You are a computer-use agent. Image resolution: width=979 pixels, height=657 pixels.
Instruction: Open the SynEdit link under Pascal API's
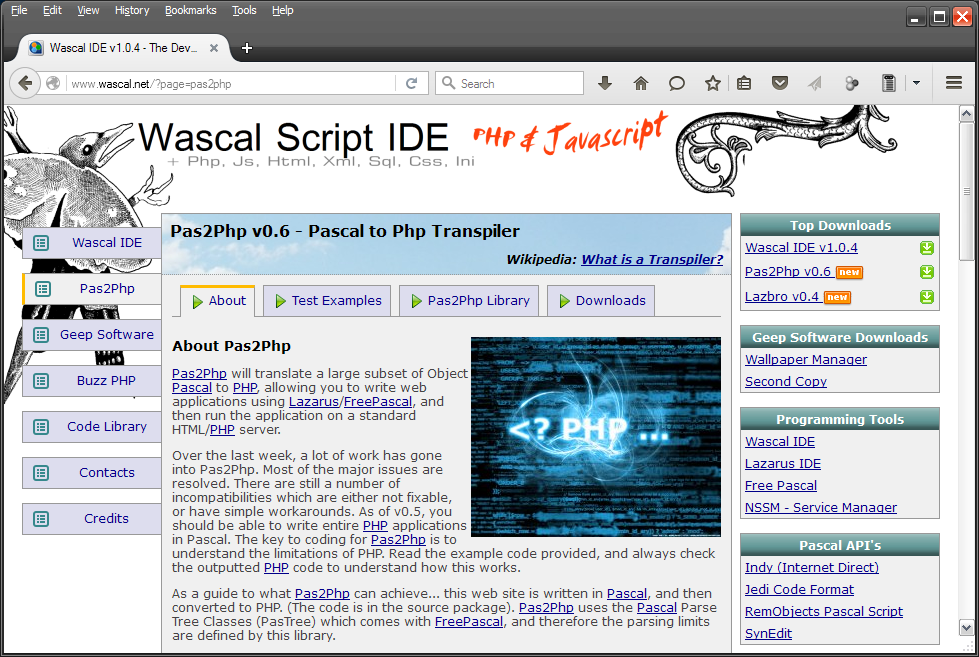coord(767,633)
